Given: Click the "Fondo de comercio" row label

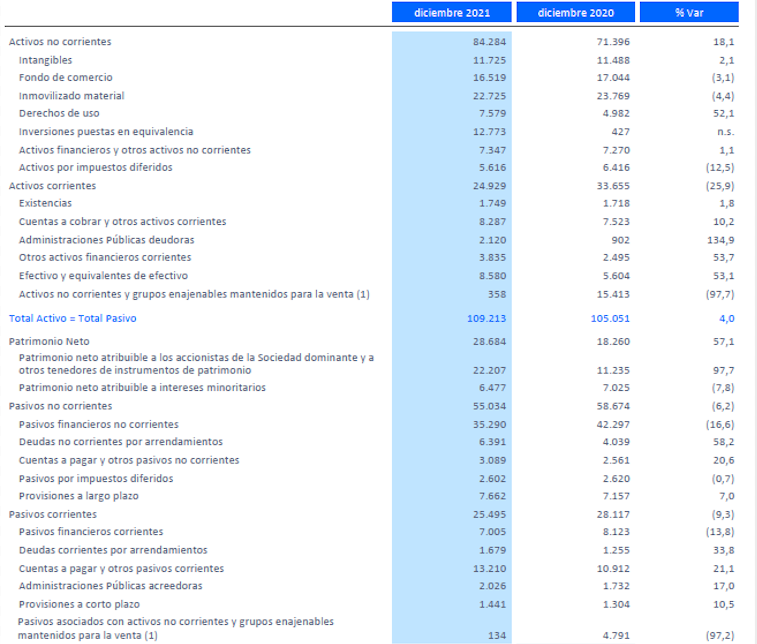Looking at the screenshot, I should [65, 77].
